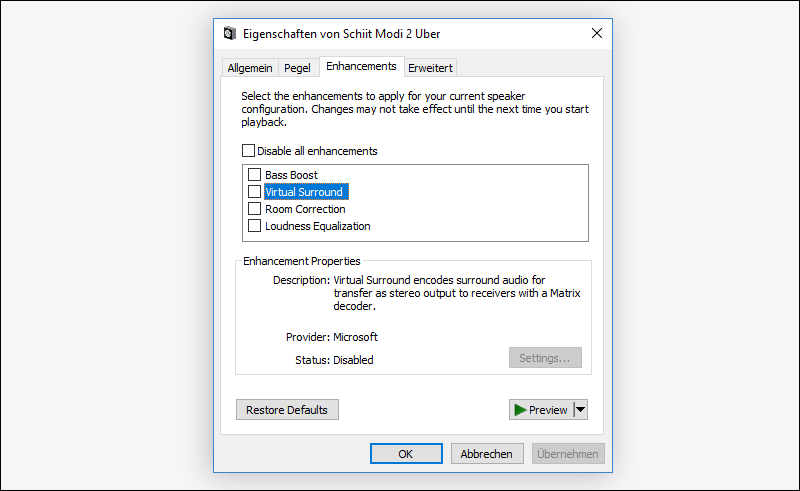Toggle the Virtual Surround checkbox
The height and width of the screenshot is (491, 800).
pyautogui.click(x=254, y=192)
